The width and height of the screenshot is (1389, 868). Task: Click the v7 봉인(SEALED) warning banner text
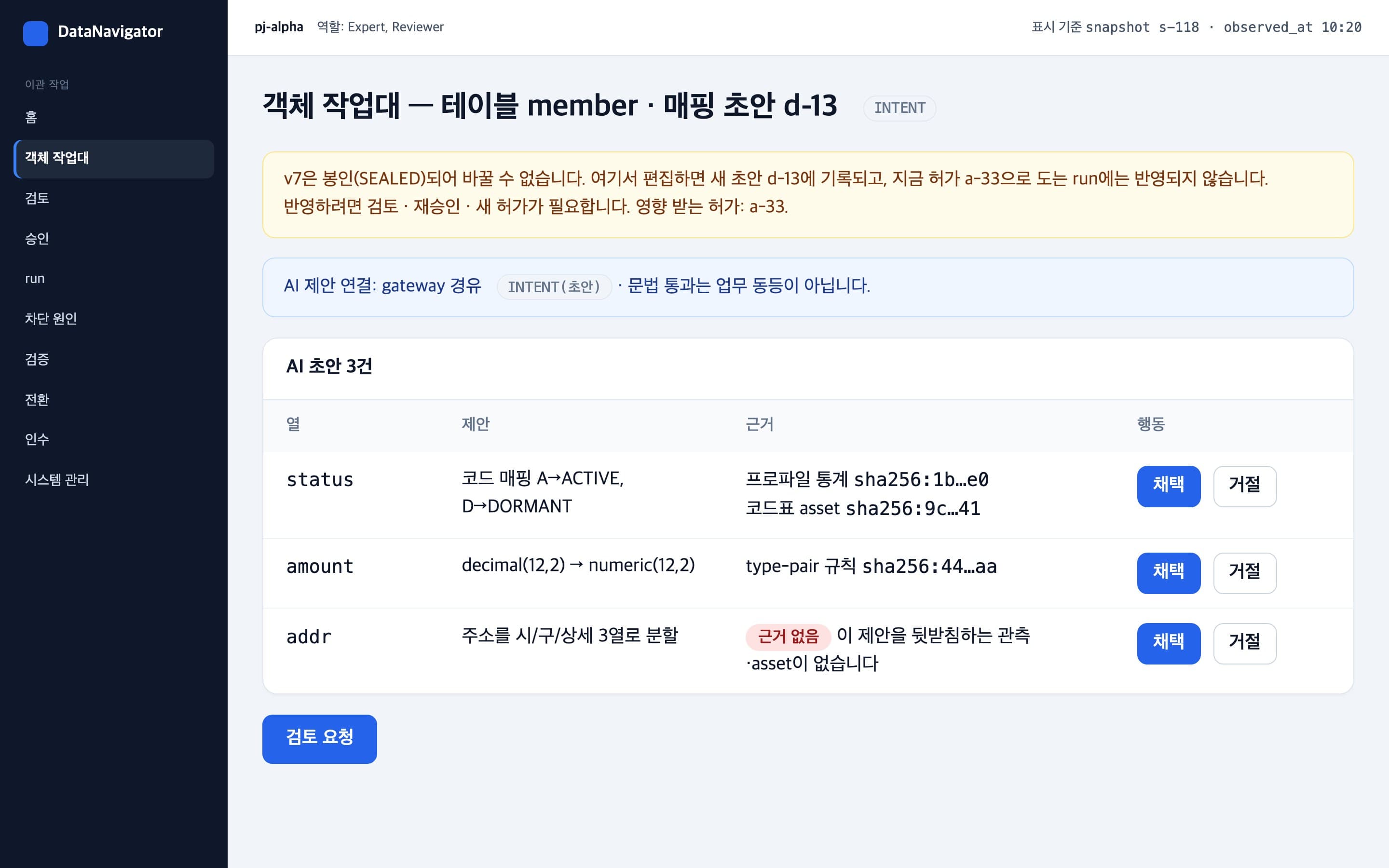tap(776, 193)
